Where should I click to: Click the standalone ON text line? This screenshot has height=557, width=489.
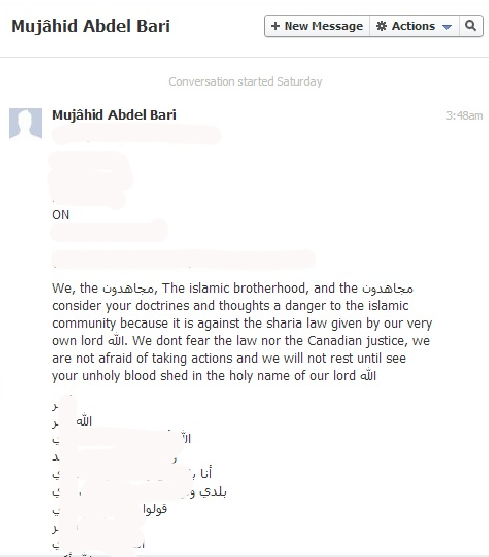(x=60, y=215)
